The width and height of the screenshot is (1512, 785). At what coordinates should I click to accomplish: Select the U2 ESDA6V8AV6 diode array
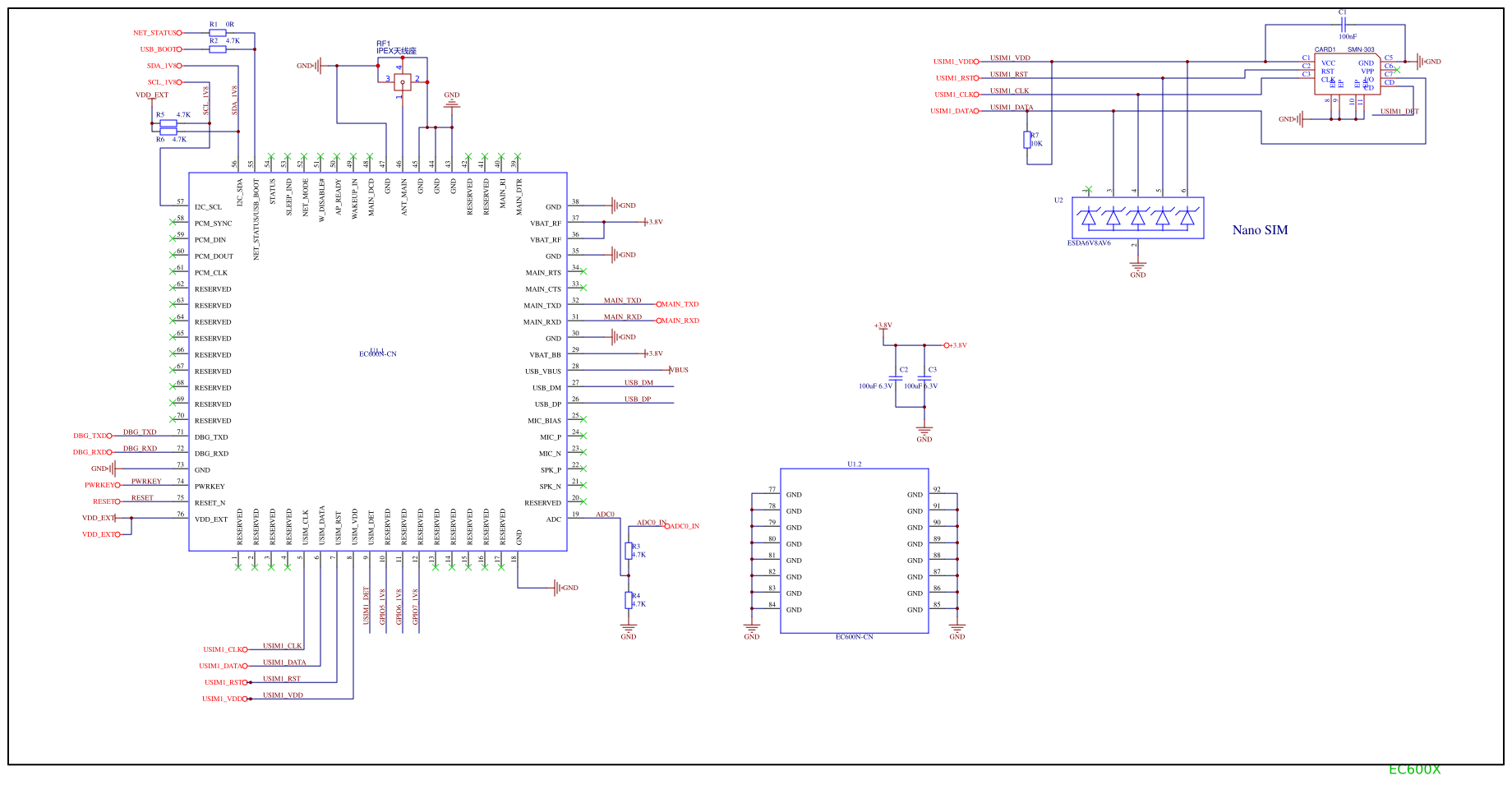1137,218
